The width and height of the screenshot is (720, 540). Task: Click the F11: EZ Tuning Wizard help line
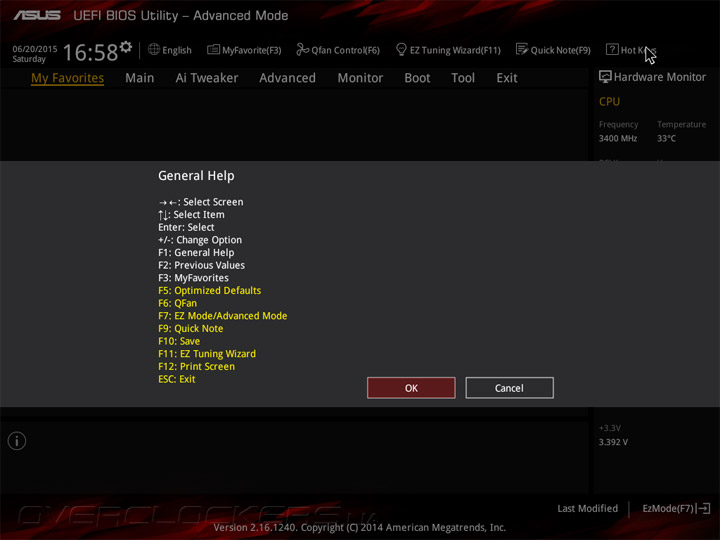(x=207, y=354)
